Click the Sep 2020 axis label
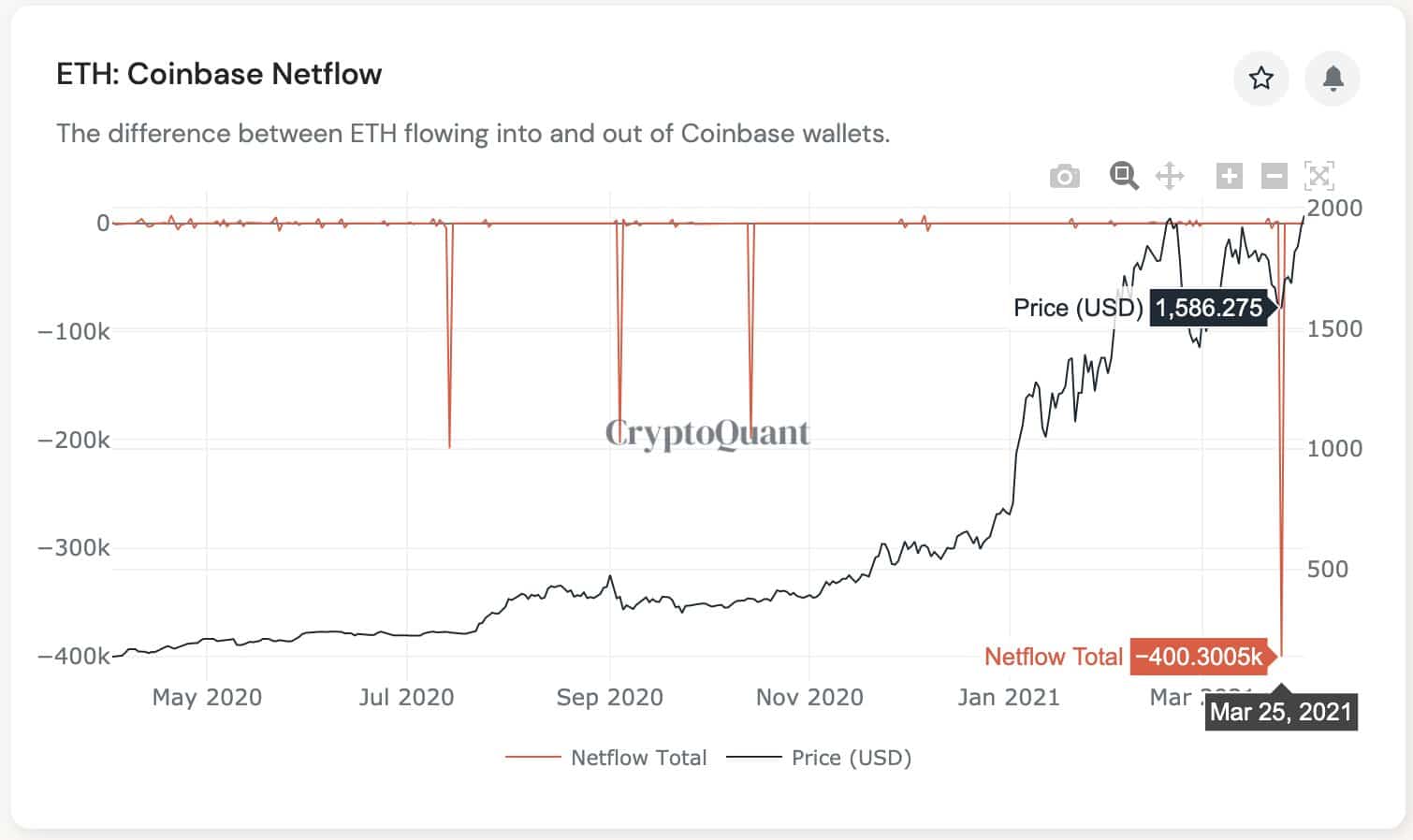 (609, 697)
